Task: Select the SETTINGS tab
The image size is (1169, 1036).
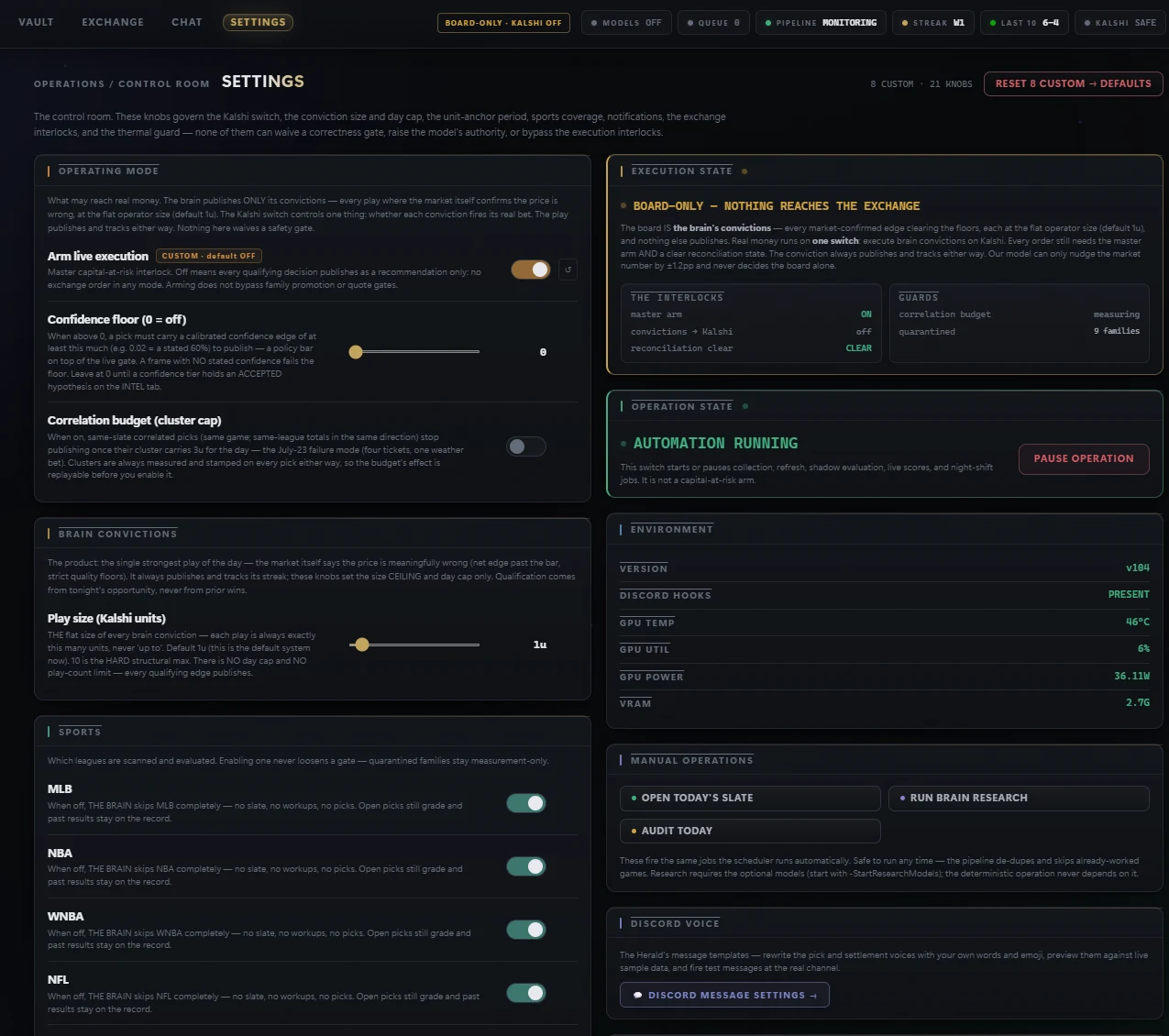Action: (258, 22)
